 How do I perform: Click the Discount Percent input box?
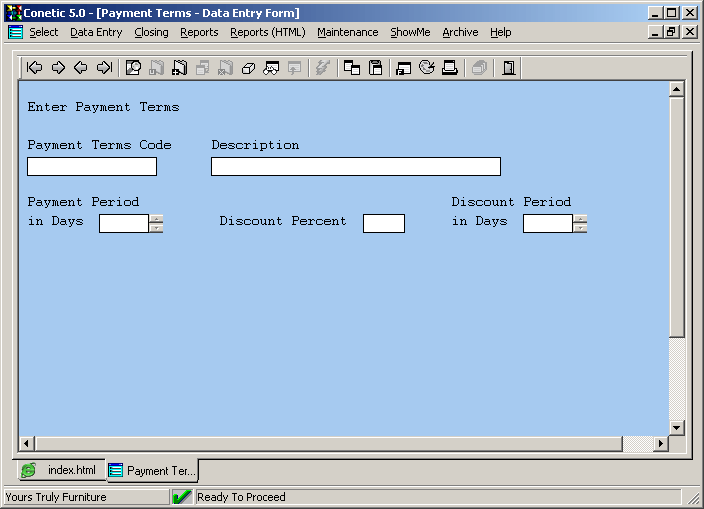[383, 223]
